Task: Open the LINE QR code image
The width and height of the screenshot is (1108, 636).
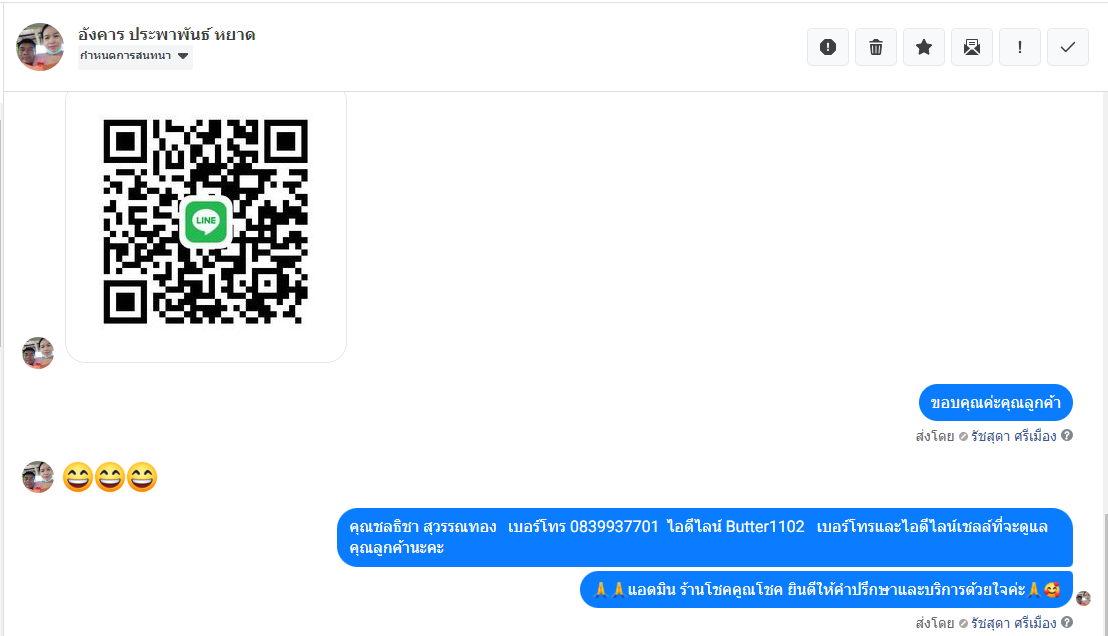Action: click(x=206, y=222)
